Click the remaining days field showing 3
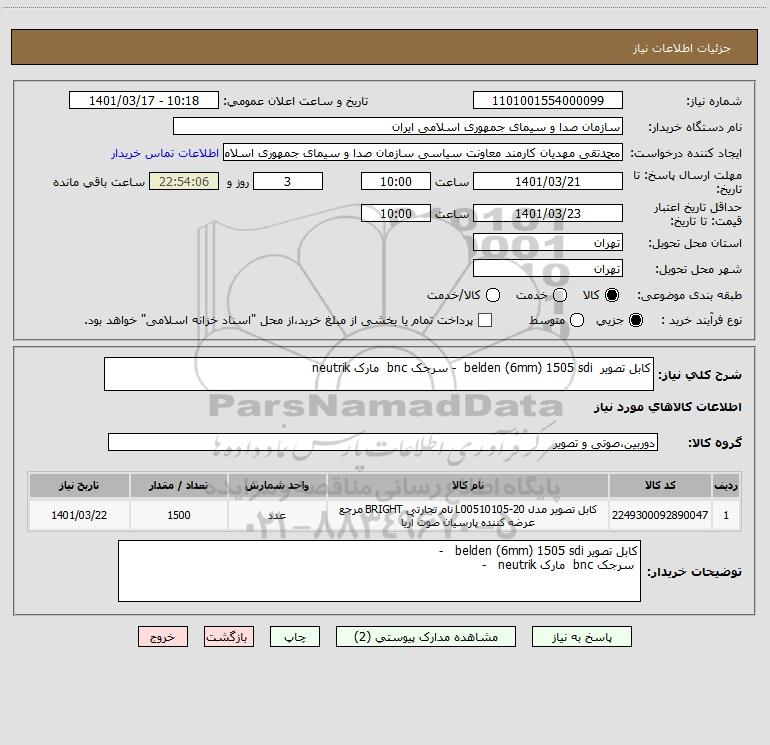Image resolution: width=770 pixels, height=745 pixels. pyautogui.click(x=288, y=181)
